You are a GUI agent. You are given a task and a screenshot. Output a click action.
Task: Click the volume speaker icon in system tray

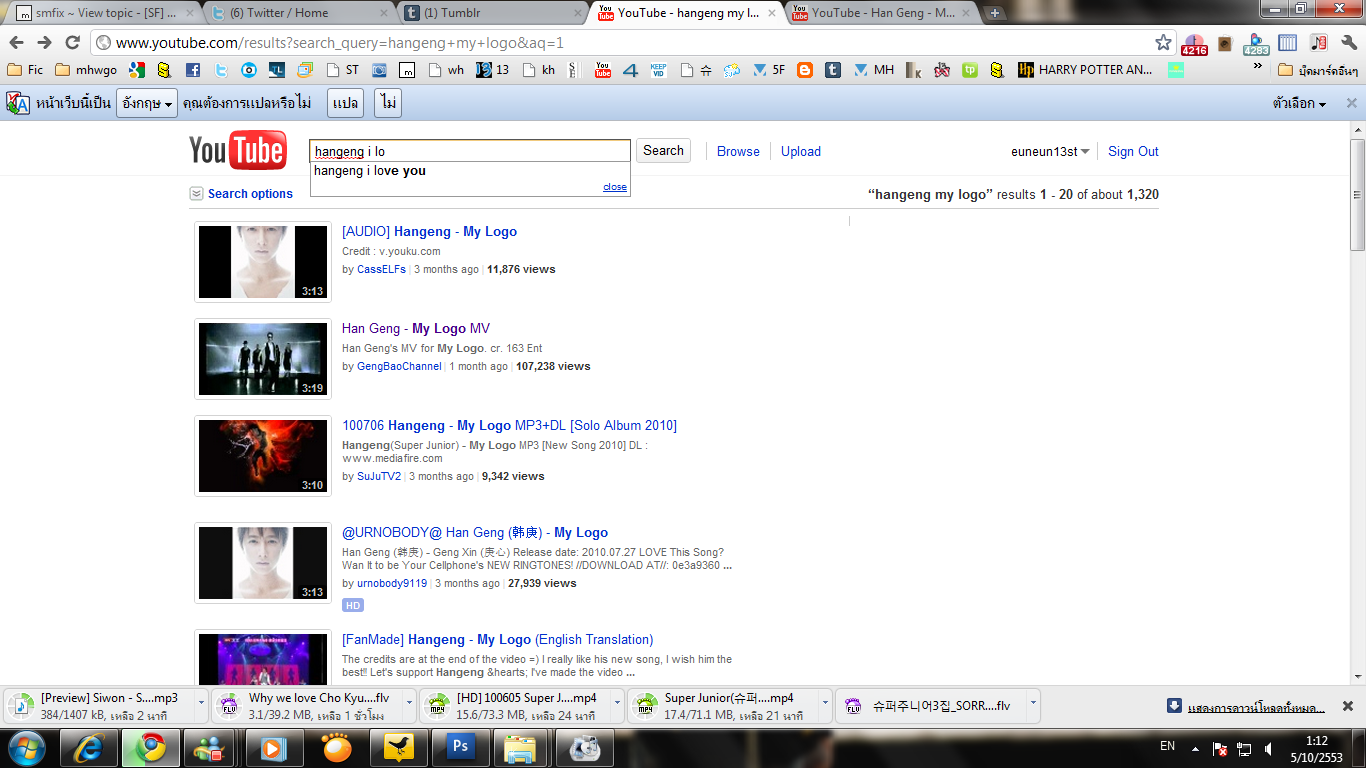point(1269,748)
